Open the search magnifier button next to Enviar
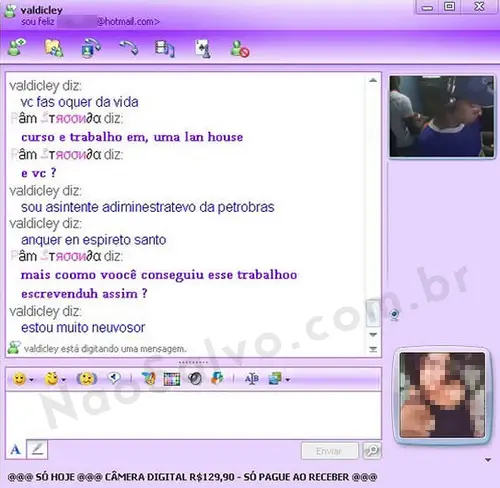Image resolution: width=500 pixels, height=488 pixels. point(372,451)
